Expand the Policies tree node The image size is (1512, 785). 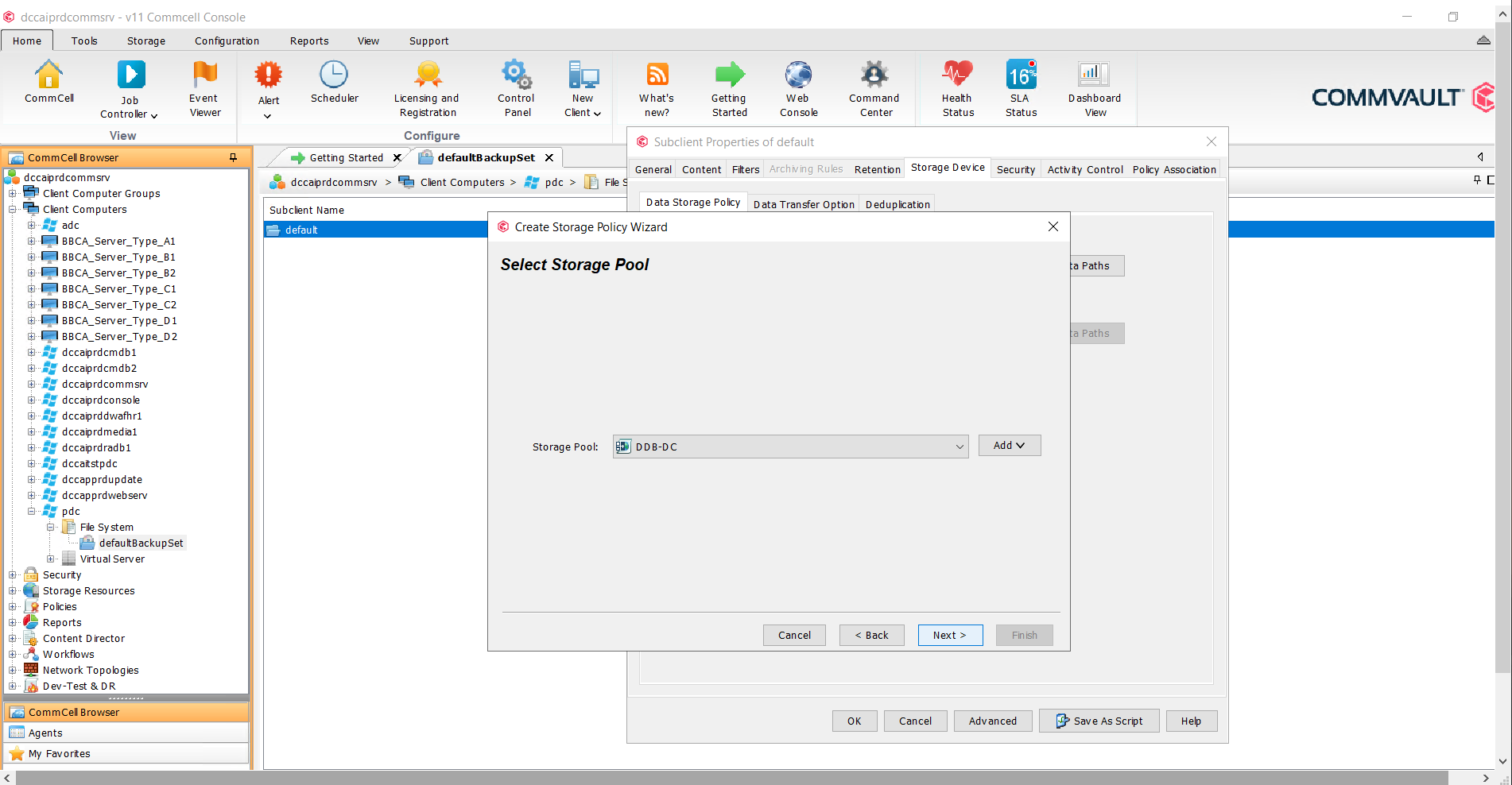pos(13,606)
